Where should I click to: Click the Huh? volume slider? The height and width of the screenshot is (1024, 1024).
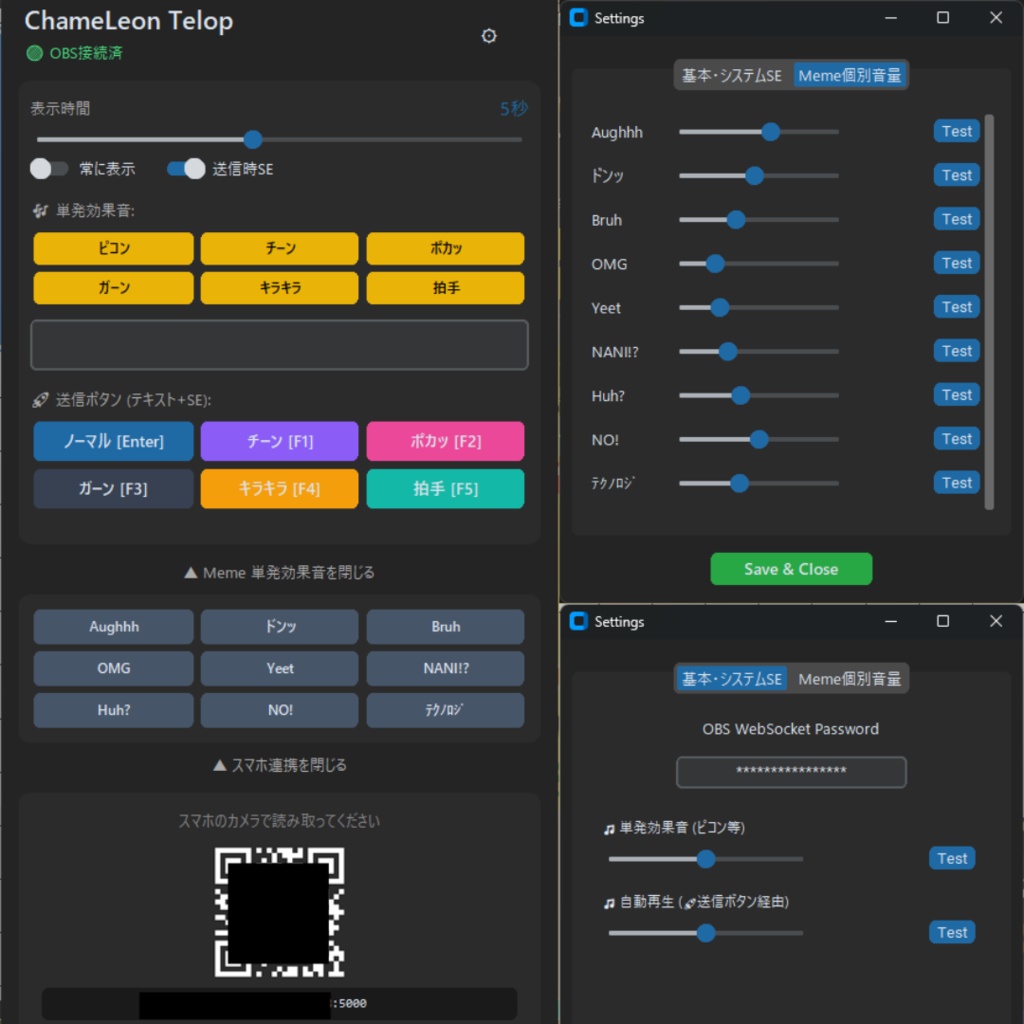pyautogui.click(x=759, y=395)
